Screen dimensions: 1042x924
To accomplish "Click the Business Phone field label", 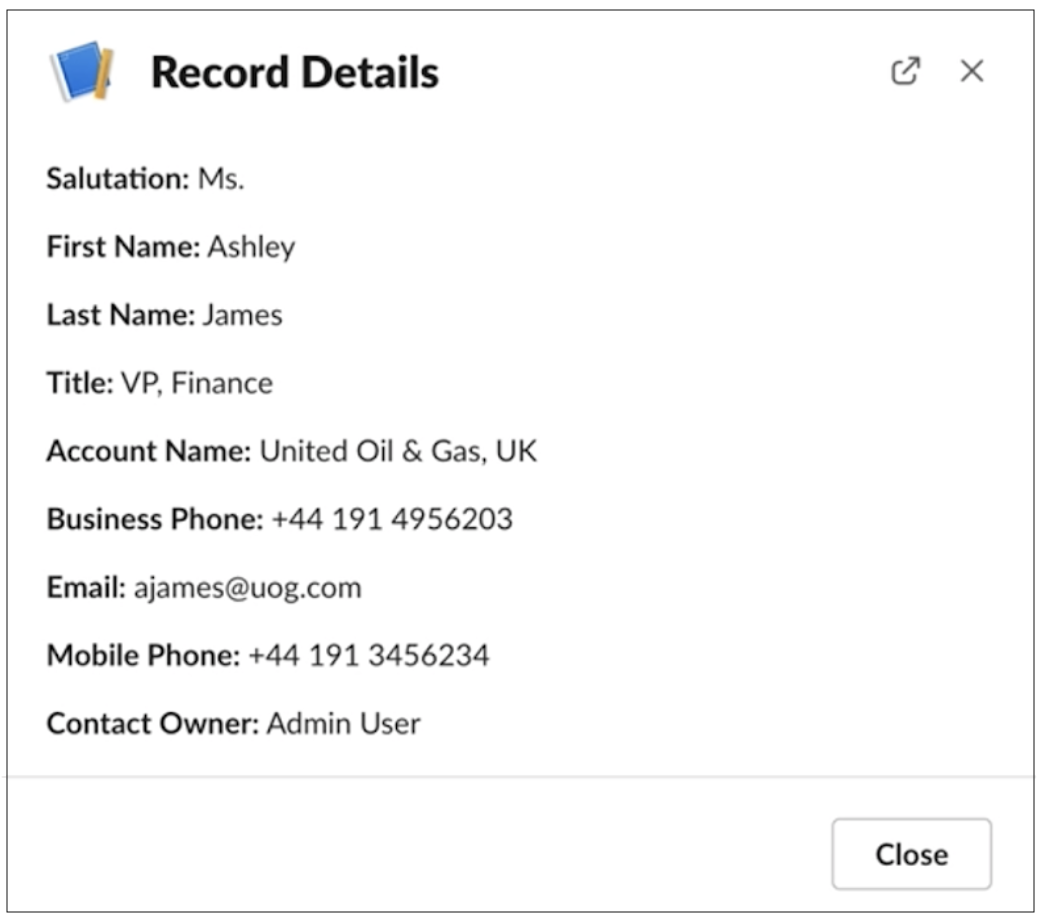I will coord(156,520).
